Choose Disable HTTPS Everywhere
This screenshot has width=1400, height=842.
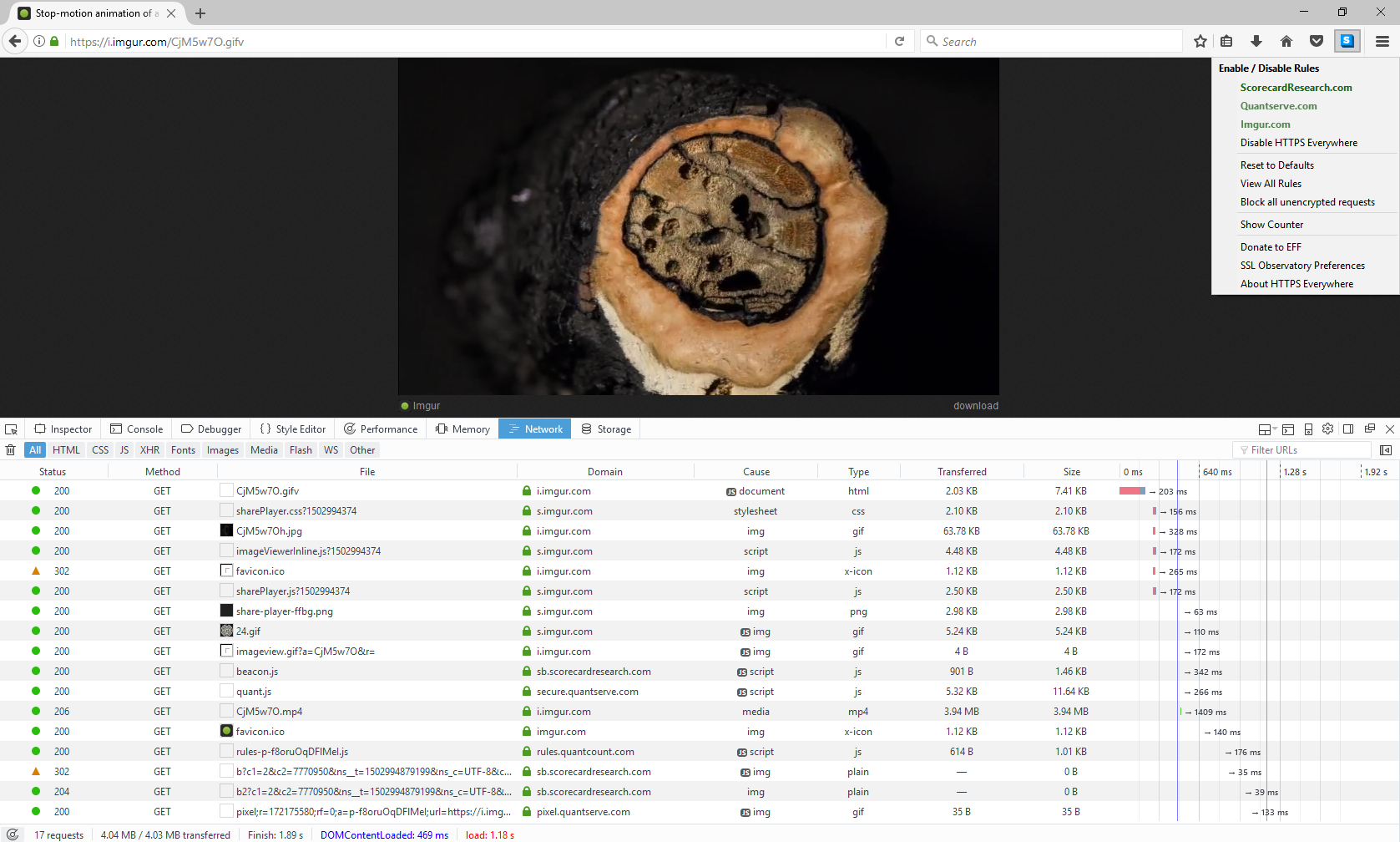[1298, 143]
